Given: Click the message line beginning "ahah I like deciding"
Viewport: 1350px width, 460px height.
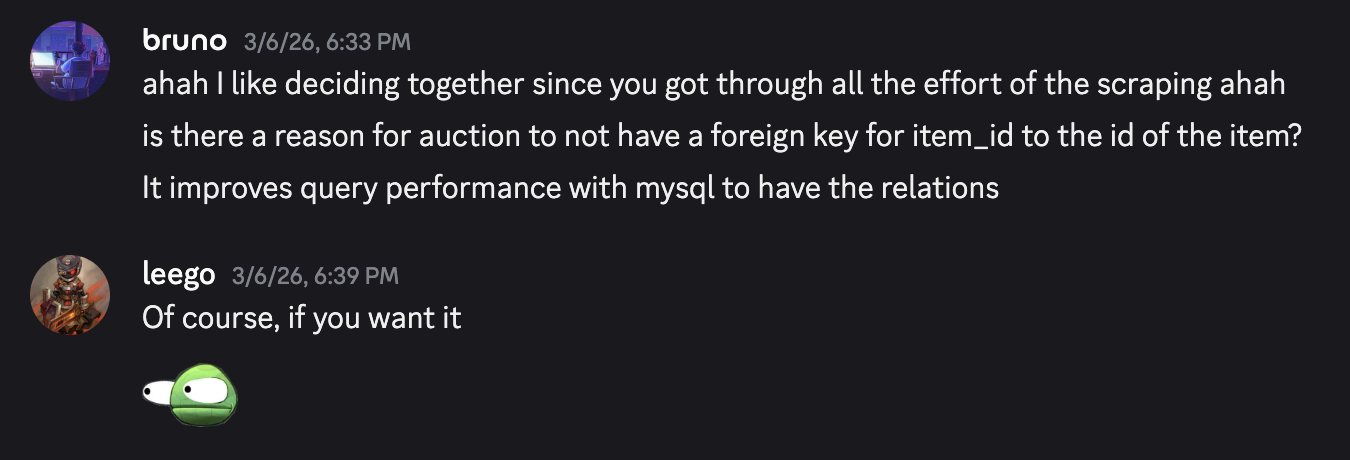Looking at the screenshot, I should coord(713,85).
